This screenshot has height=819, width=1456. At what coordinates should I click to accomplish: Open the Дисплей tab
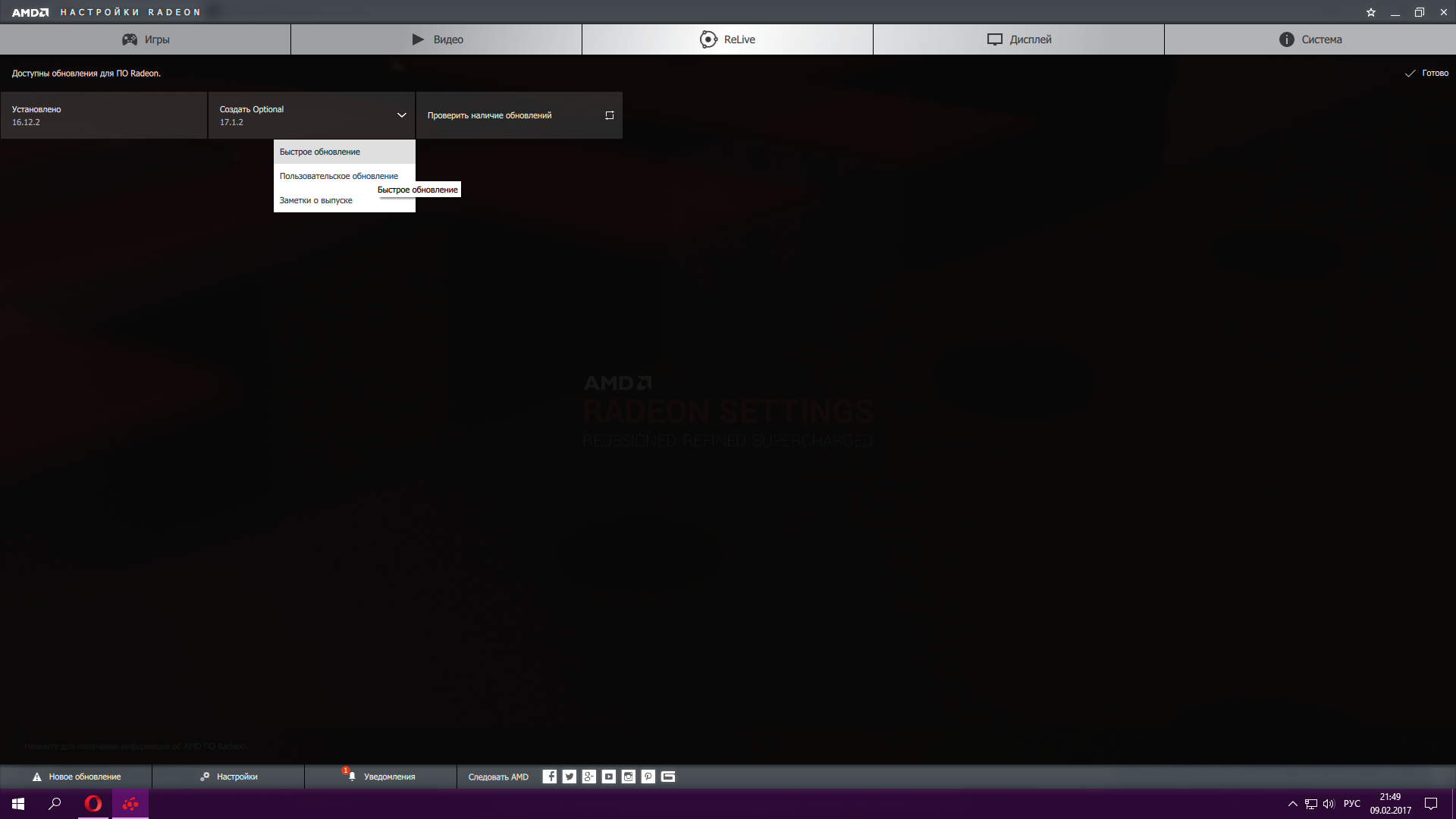(1018, 39)
